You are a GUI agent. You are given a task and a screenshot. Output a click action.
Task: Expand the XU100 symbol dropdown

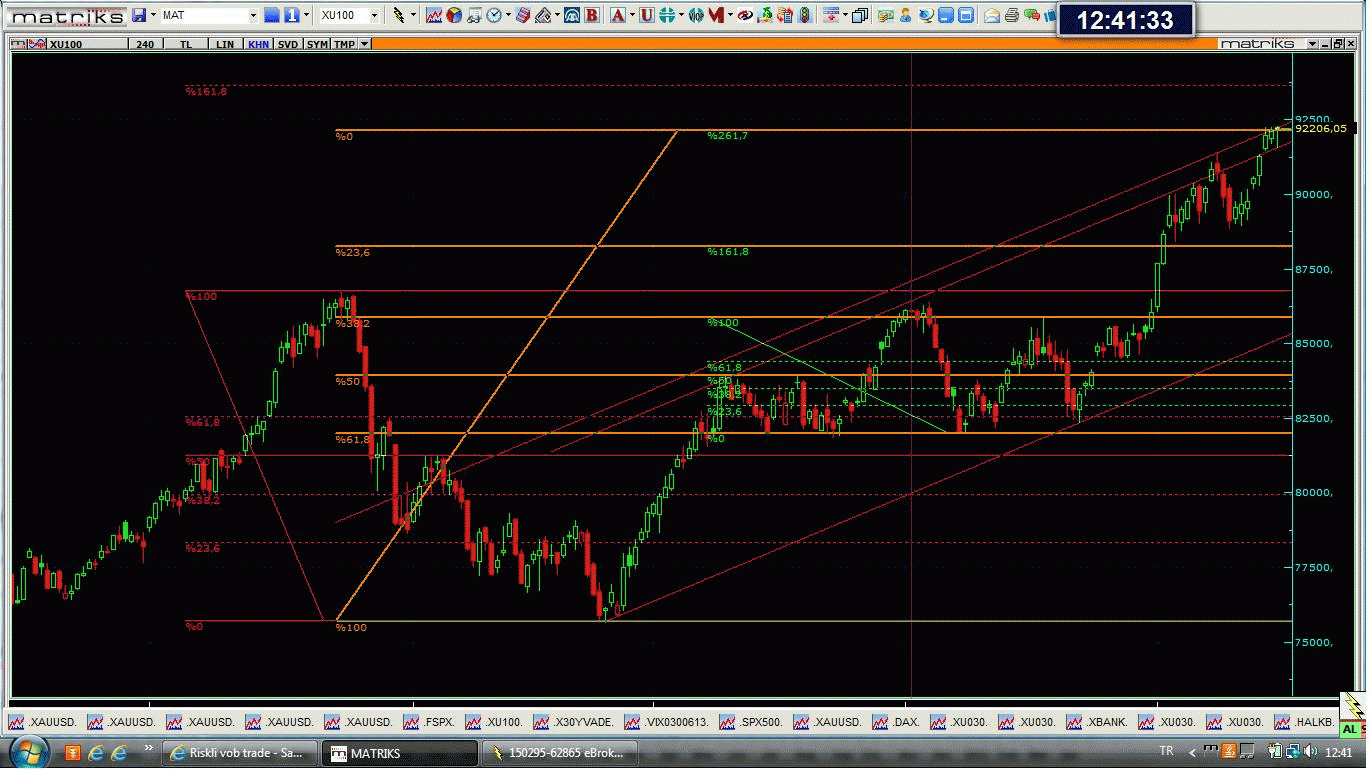pyautogui.click(x=375, y=15)
